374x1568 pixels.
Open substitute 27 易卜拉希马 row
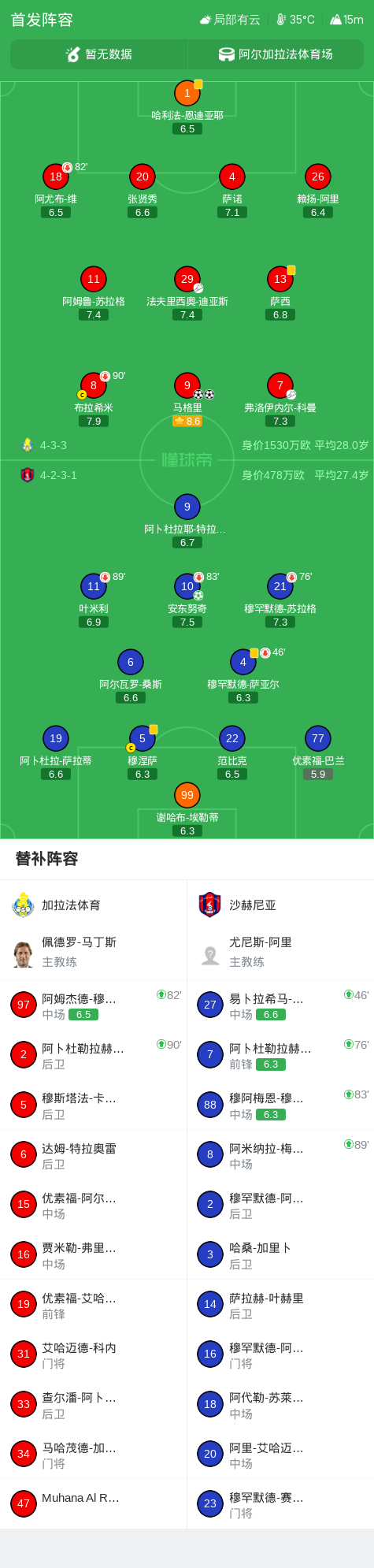(280, 1005)
